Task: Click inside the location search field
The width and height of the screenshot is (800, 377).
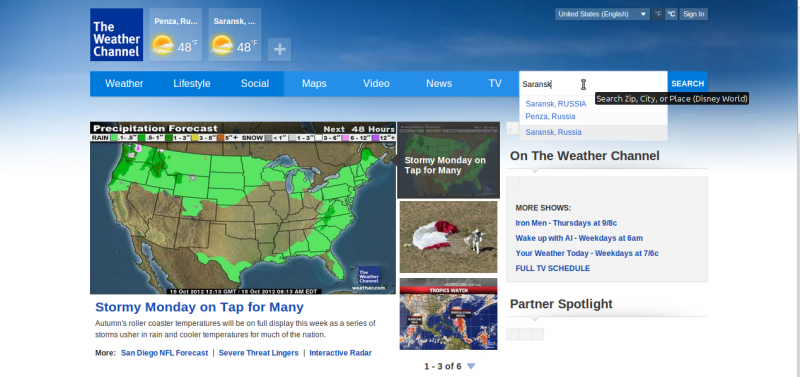Action: click(x=593, y=84)
